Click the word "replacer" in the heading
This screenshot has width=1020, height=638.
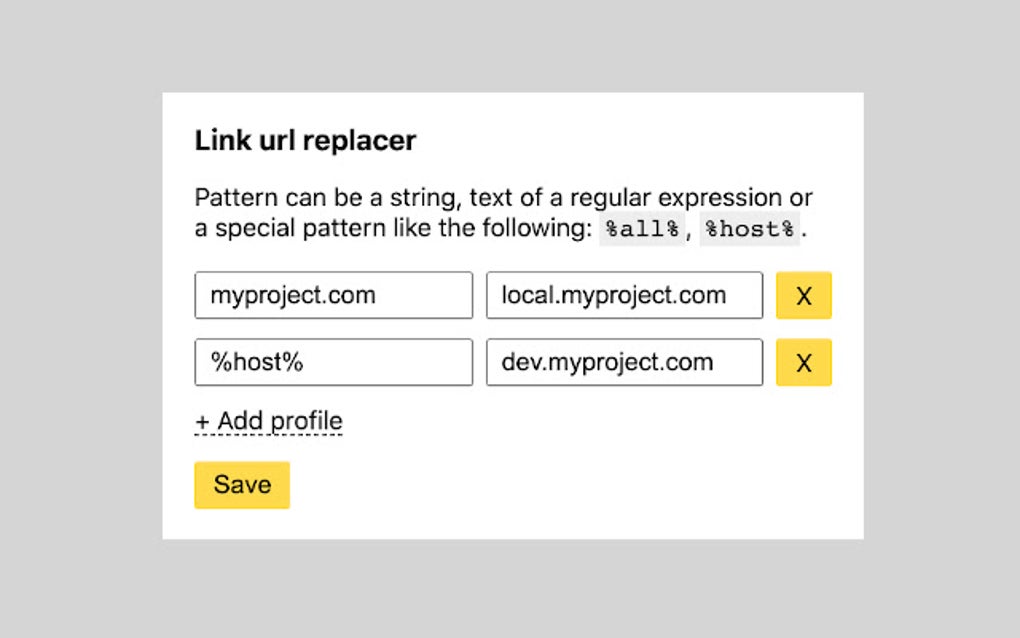point(359,141)
